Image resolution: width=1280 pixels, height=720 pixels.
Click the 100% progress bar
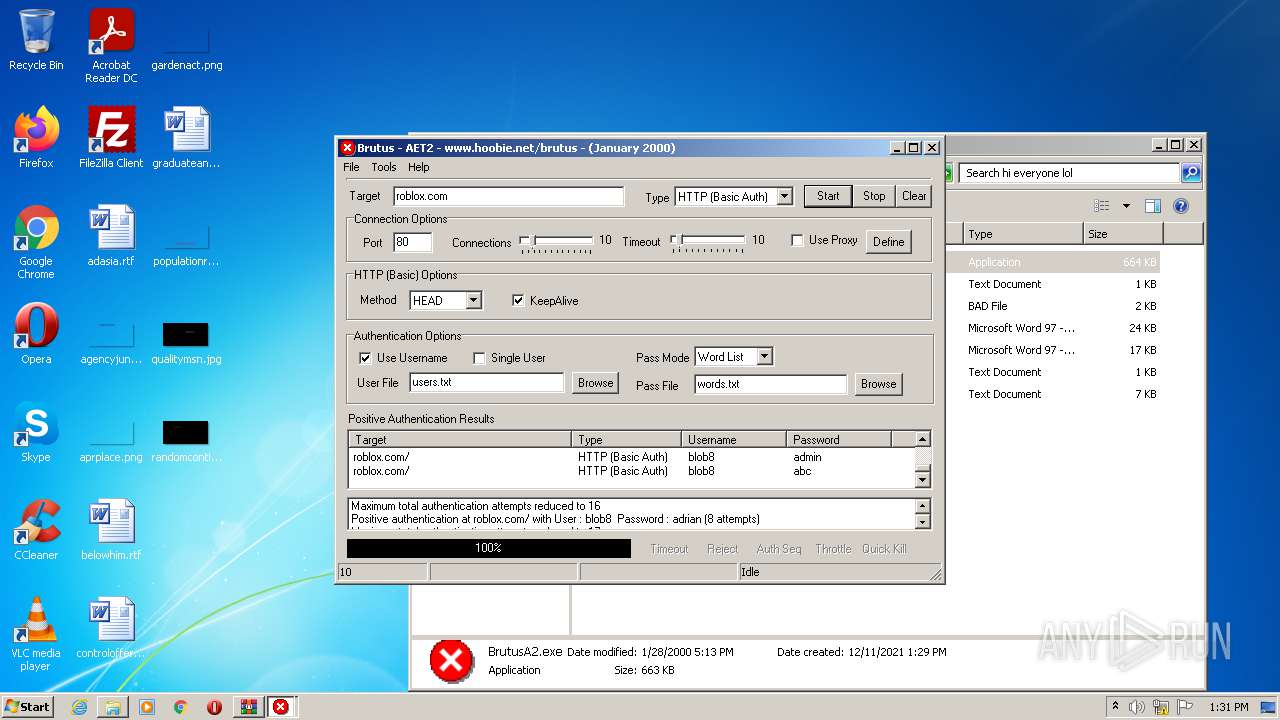489,548
